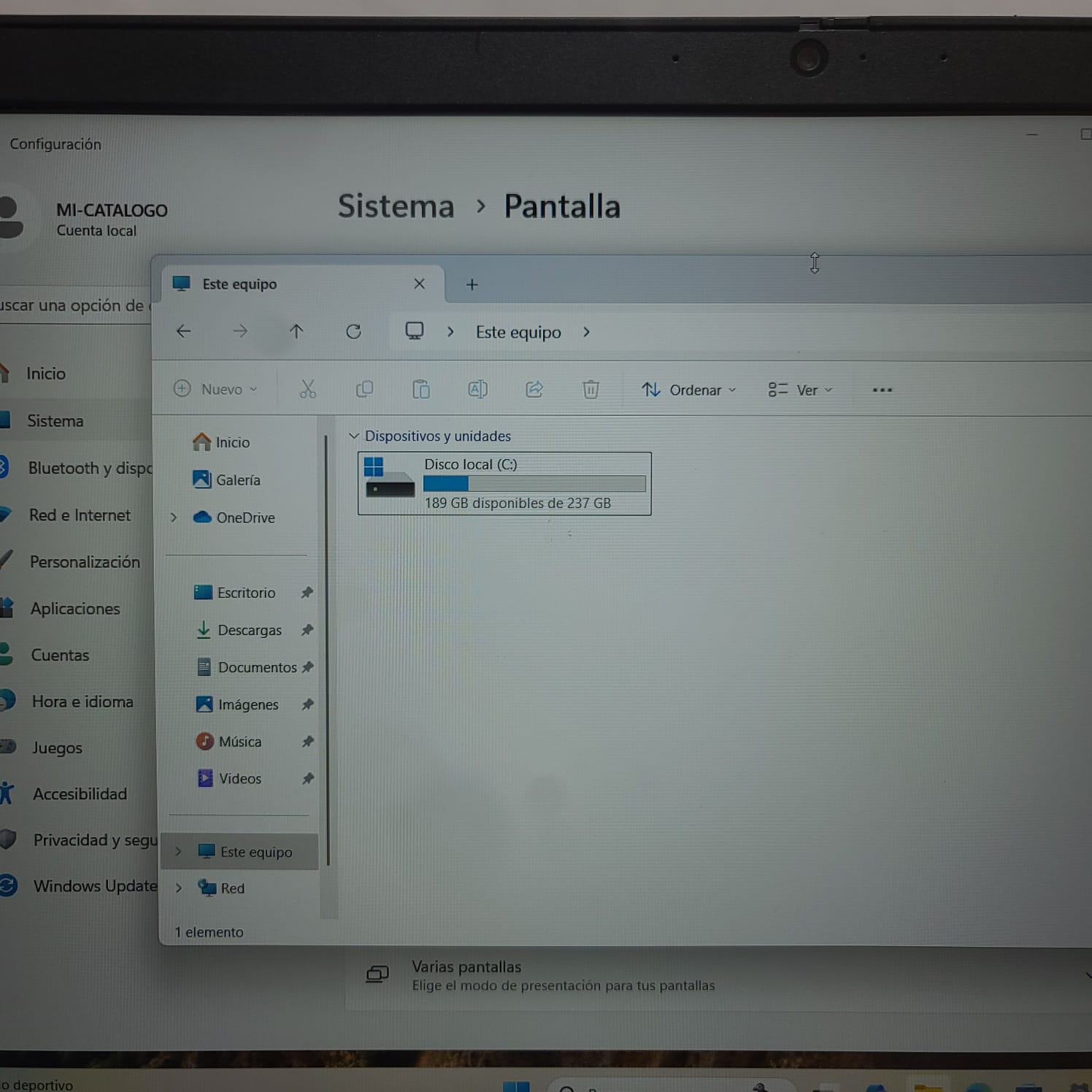
Task: Open the Documentos folder
Action: (247, 667)
